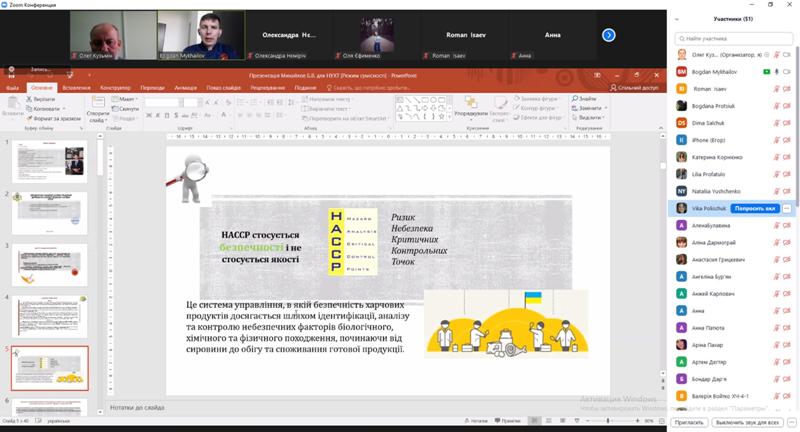Screen dimensions: 800x432
Task: Click the Format Painter (Формат за зразком) icon
Action: [x=30, y=118]
